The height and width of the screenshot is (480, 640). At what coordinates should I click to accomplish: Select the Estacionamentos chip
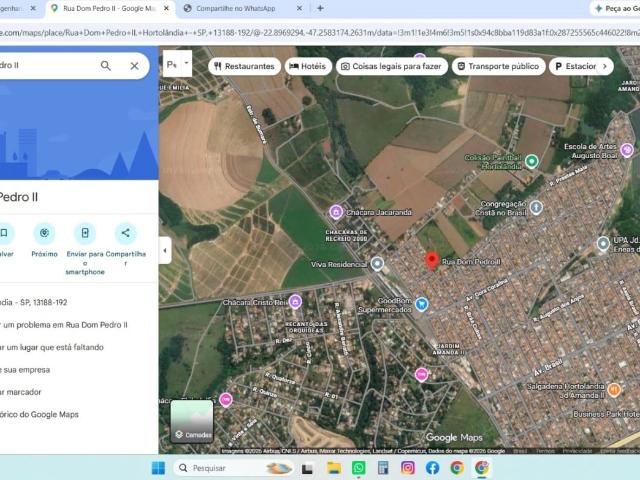pyautogui.click(x=575, y=66)
